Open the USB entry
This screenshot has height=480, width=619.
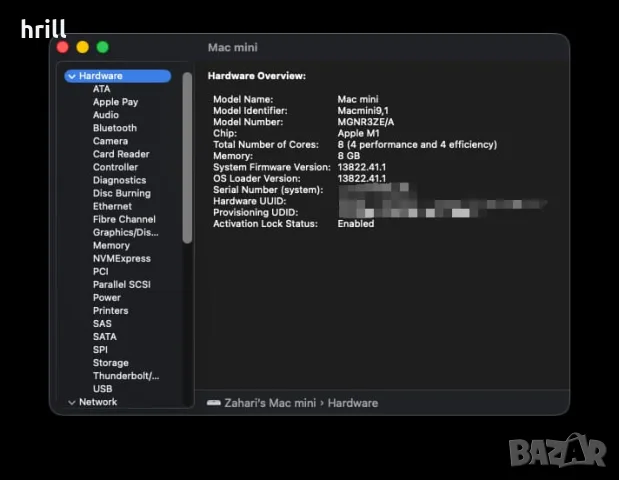(x=102, y=389)
